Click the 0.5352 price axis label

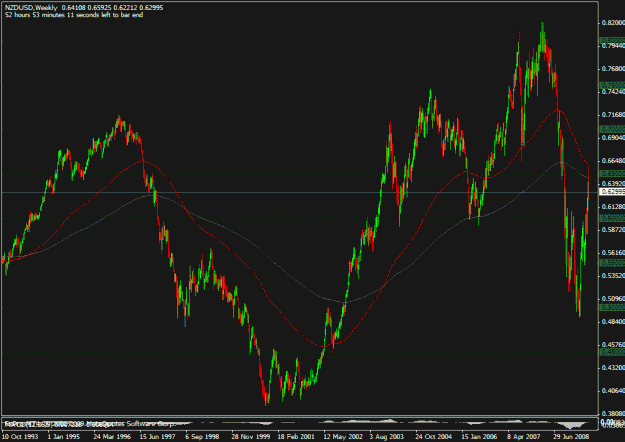pyautogui.click(x=613, y=275)
